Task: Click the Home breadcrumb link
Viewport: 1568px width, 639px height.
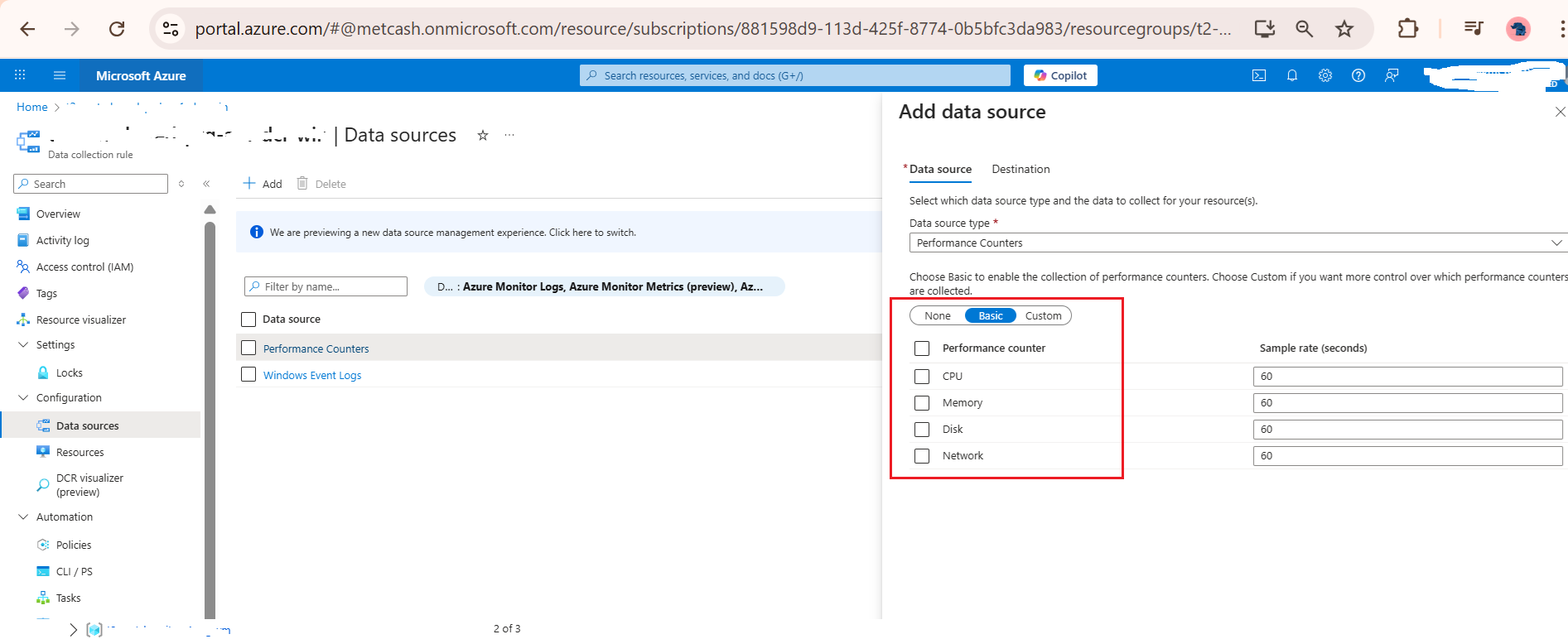Action: (x=32, y=107)
